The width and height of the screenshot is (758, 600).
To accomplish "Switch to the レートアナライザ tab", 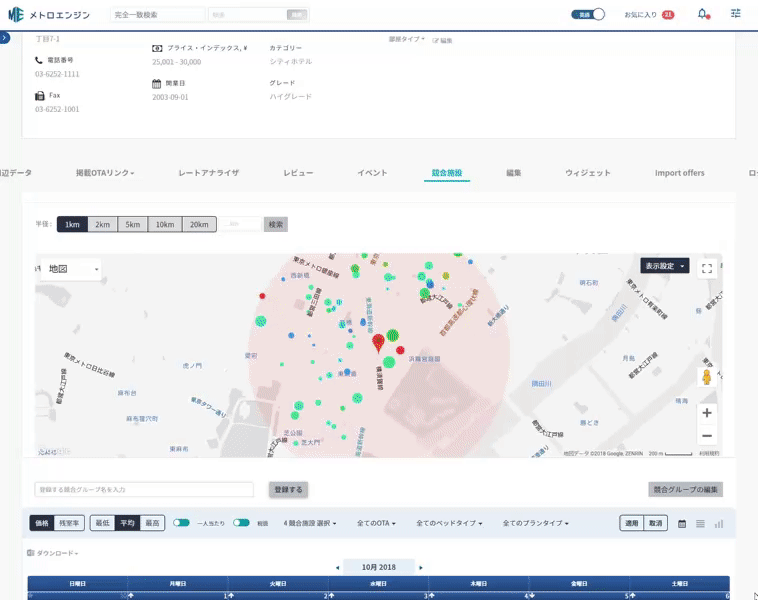I will (208, 173).
